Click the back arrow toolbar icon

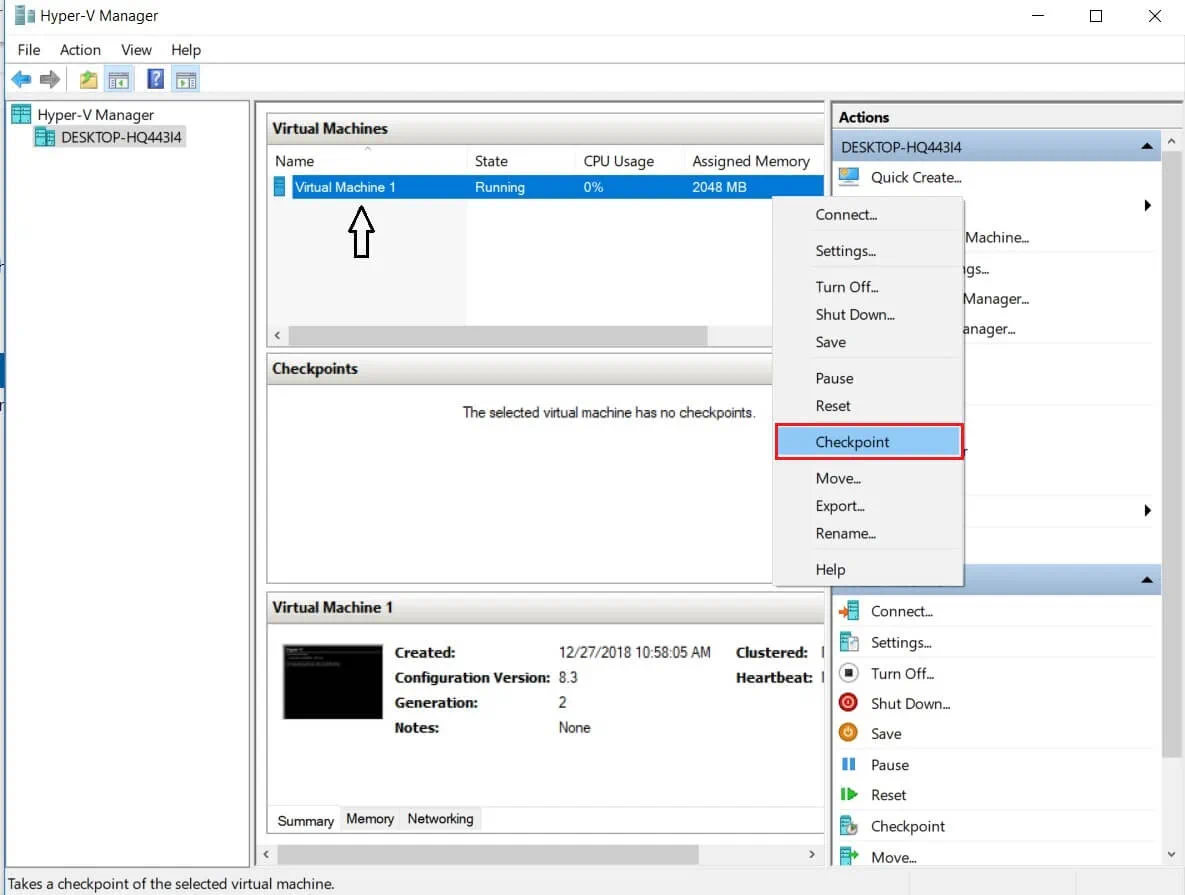point(20,80)
